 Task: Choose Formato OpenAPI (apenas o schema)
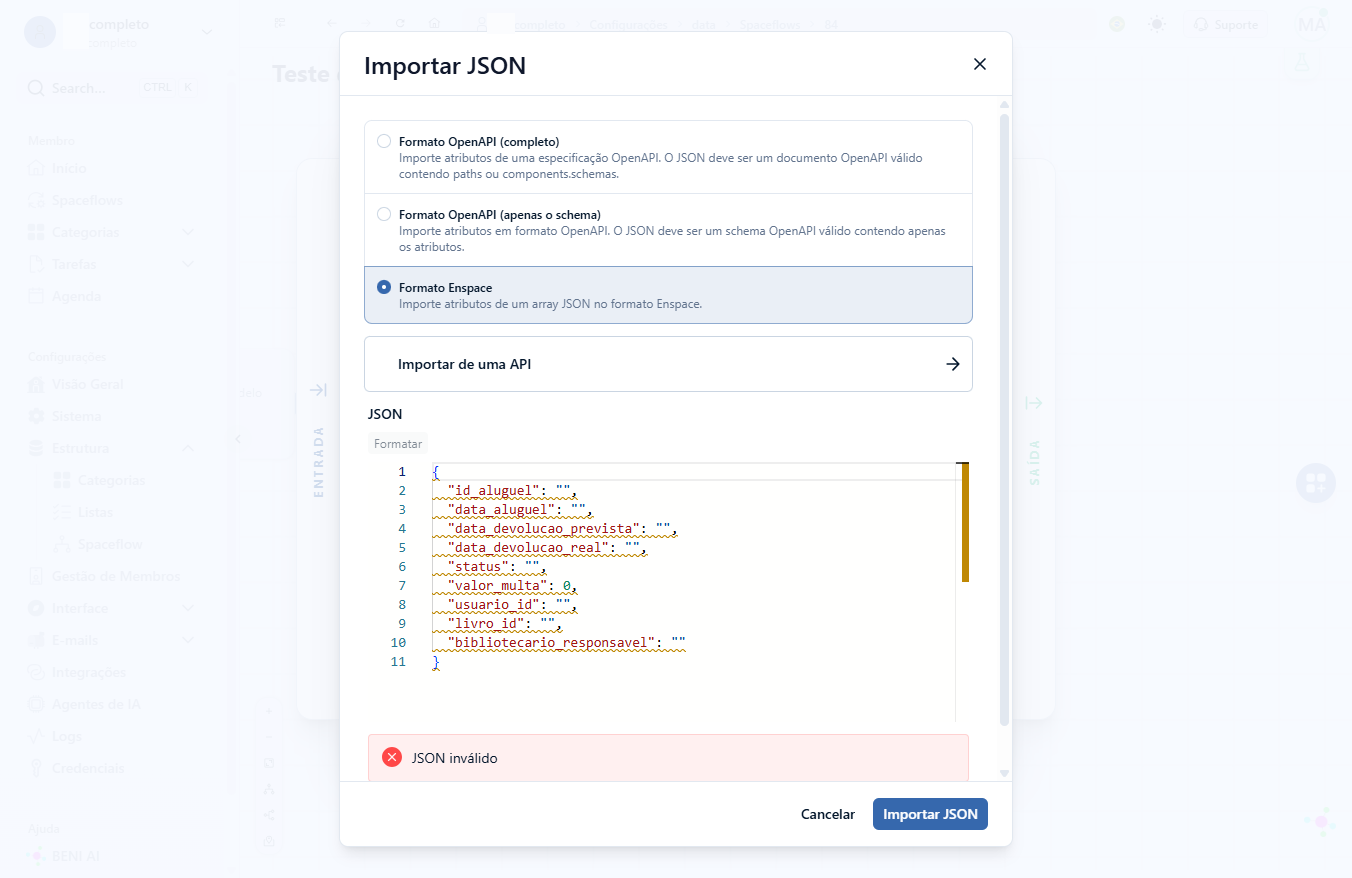(x=384, y=214)
